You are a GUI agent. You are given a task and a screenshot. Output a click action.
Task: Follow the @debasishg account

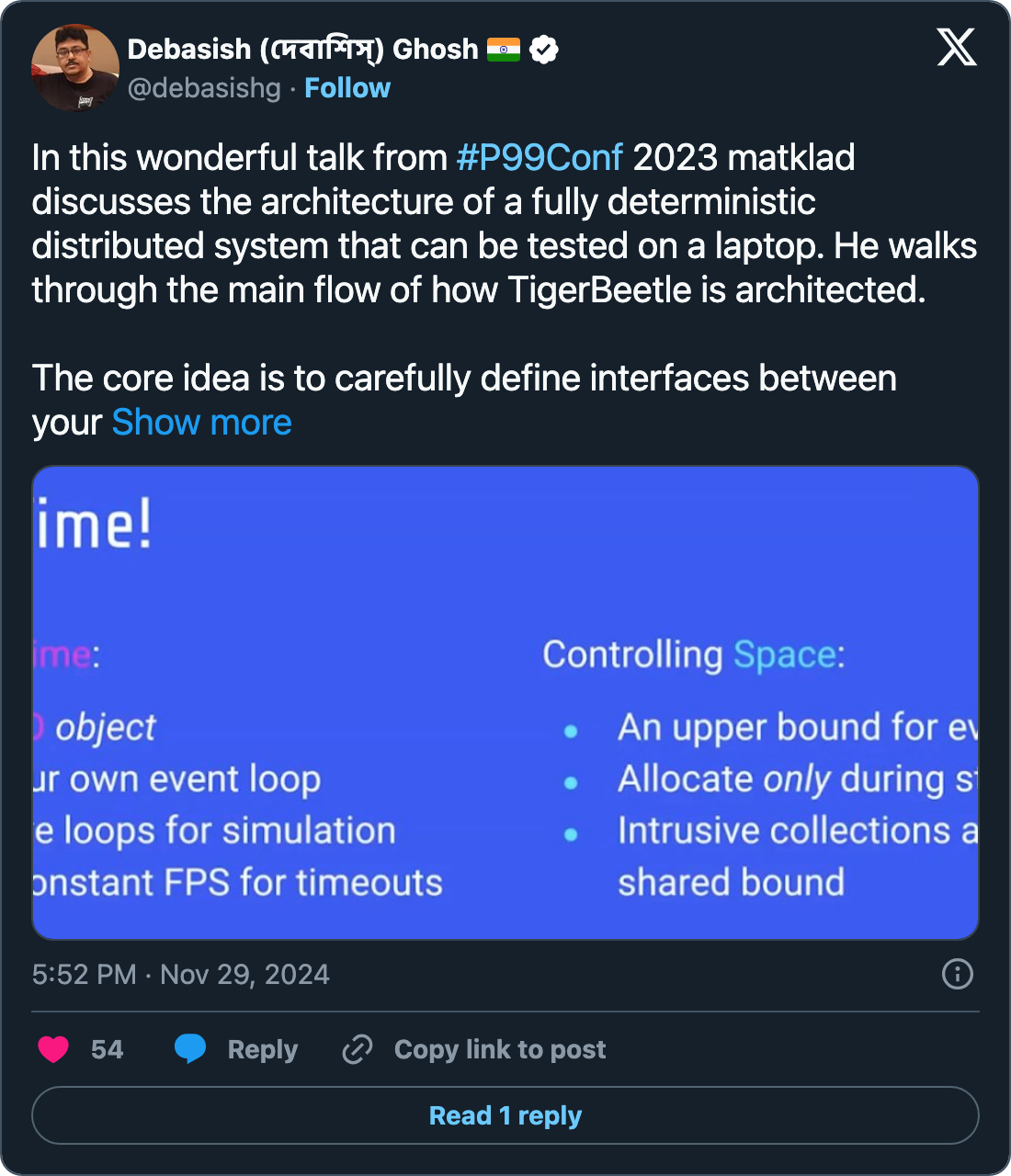coord(347,88)
